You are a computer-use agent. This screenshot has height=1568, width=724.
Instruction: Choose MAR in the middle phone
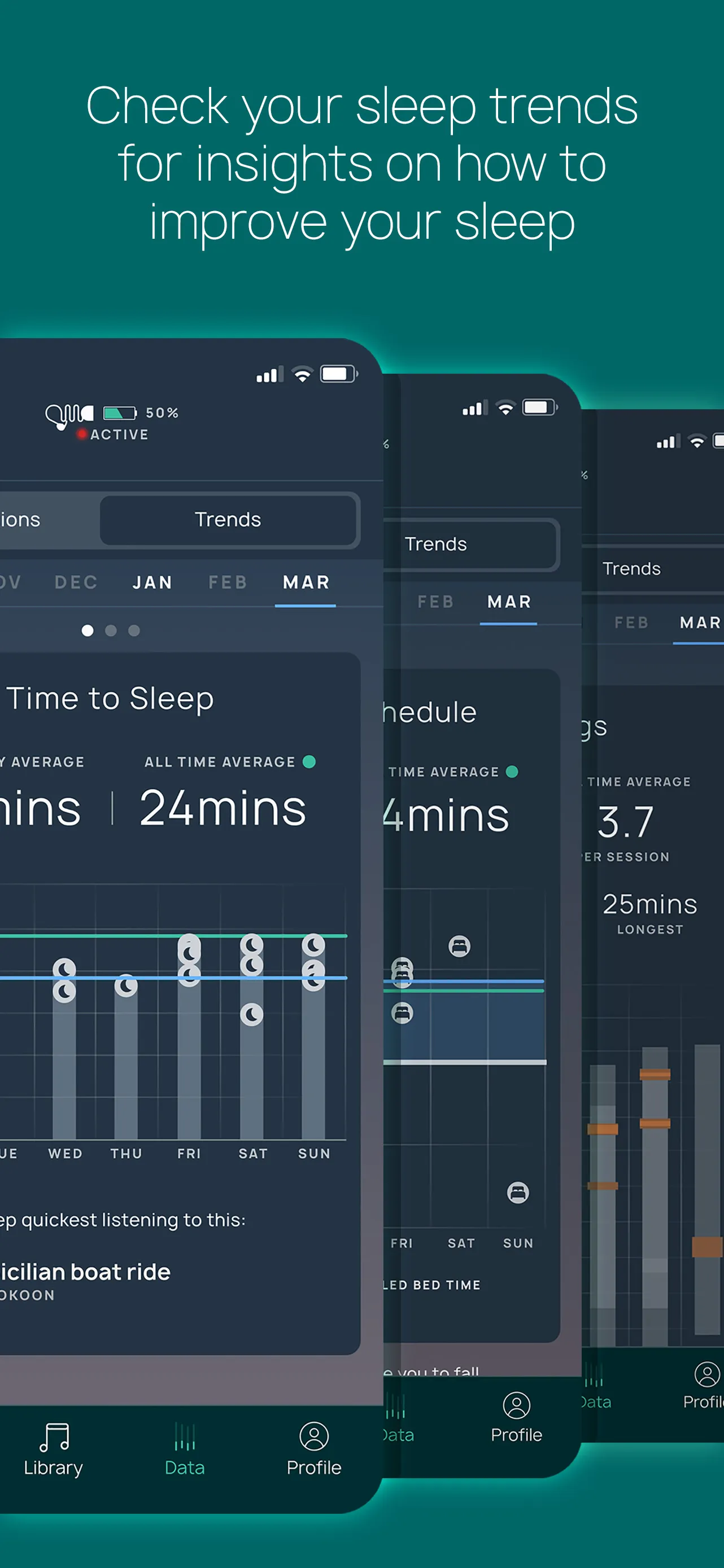pyautogui.click(x=509, y=602)
